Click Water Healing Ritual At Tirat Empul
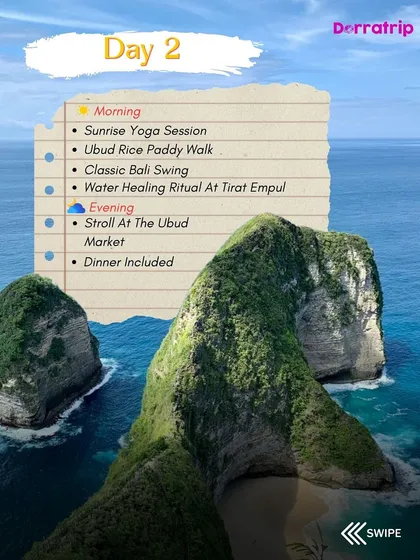420x560 pixels. 185,188
